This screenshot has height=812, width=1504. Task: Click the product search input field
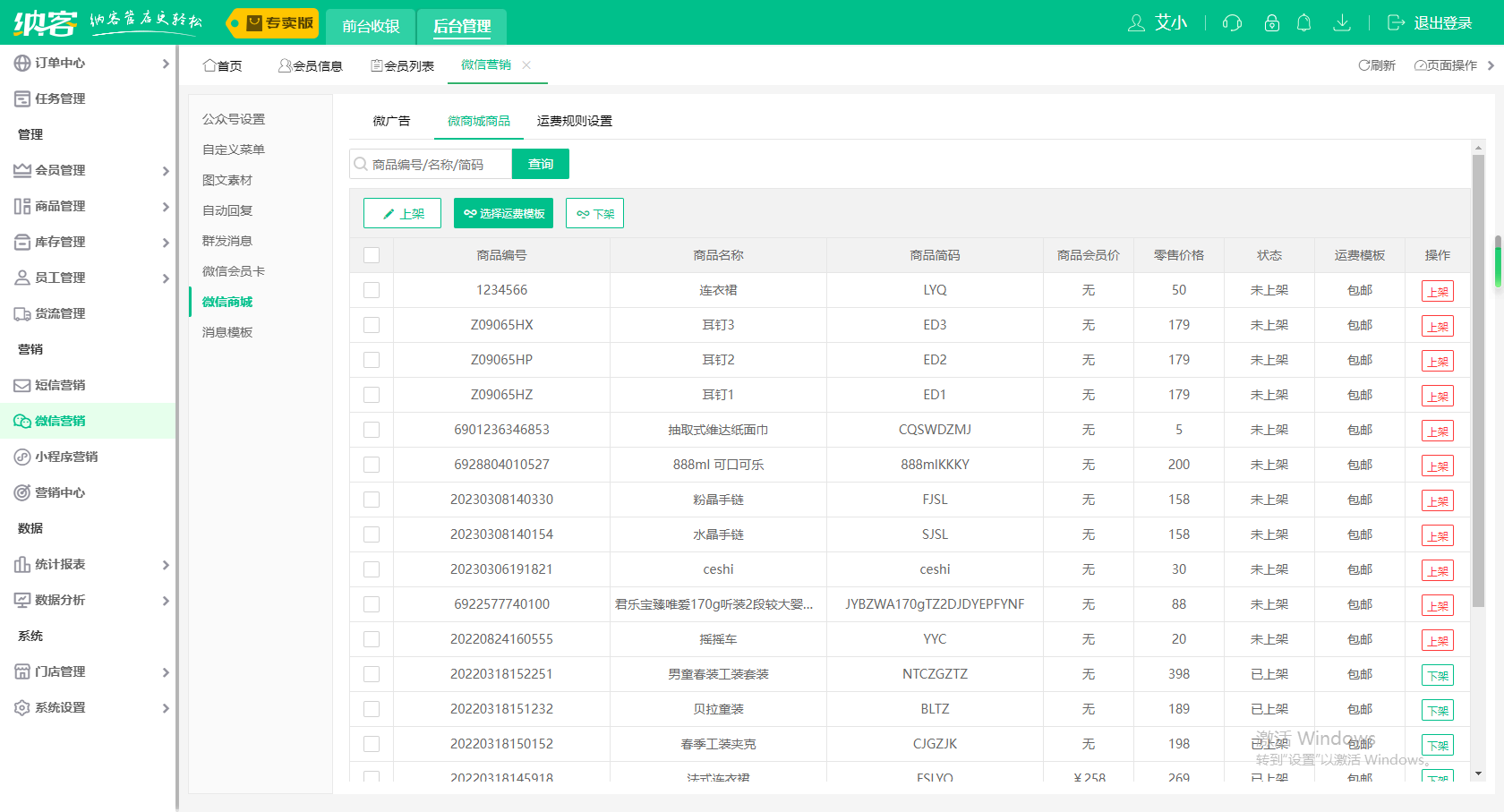(431, 164)
